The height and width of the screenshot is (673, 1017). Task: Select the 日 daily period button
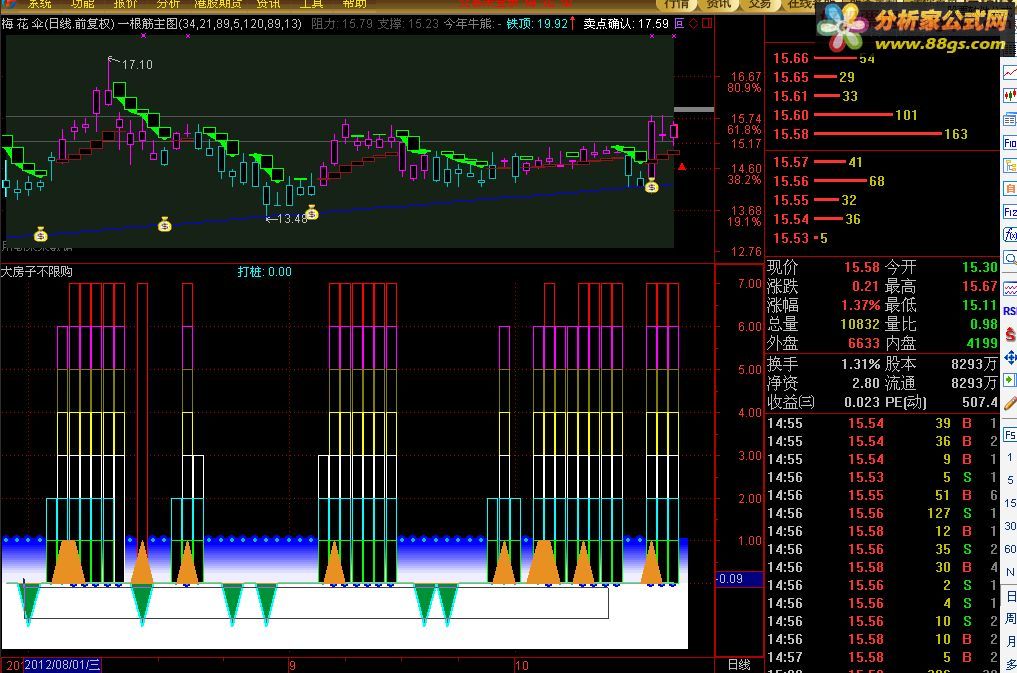click(1011, 596)
